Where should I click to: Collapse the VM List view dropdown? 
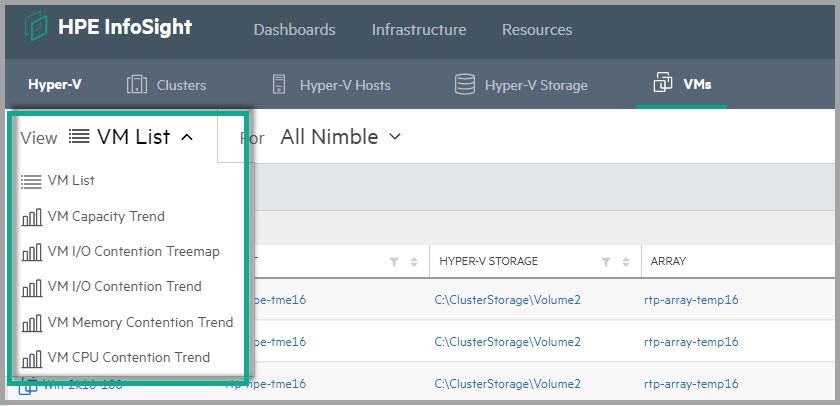(x=131, y=137)
